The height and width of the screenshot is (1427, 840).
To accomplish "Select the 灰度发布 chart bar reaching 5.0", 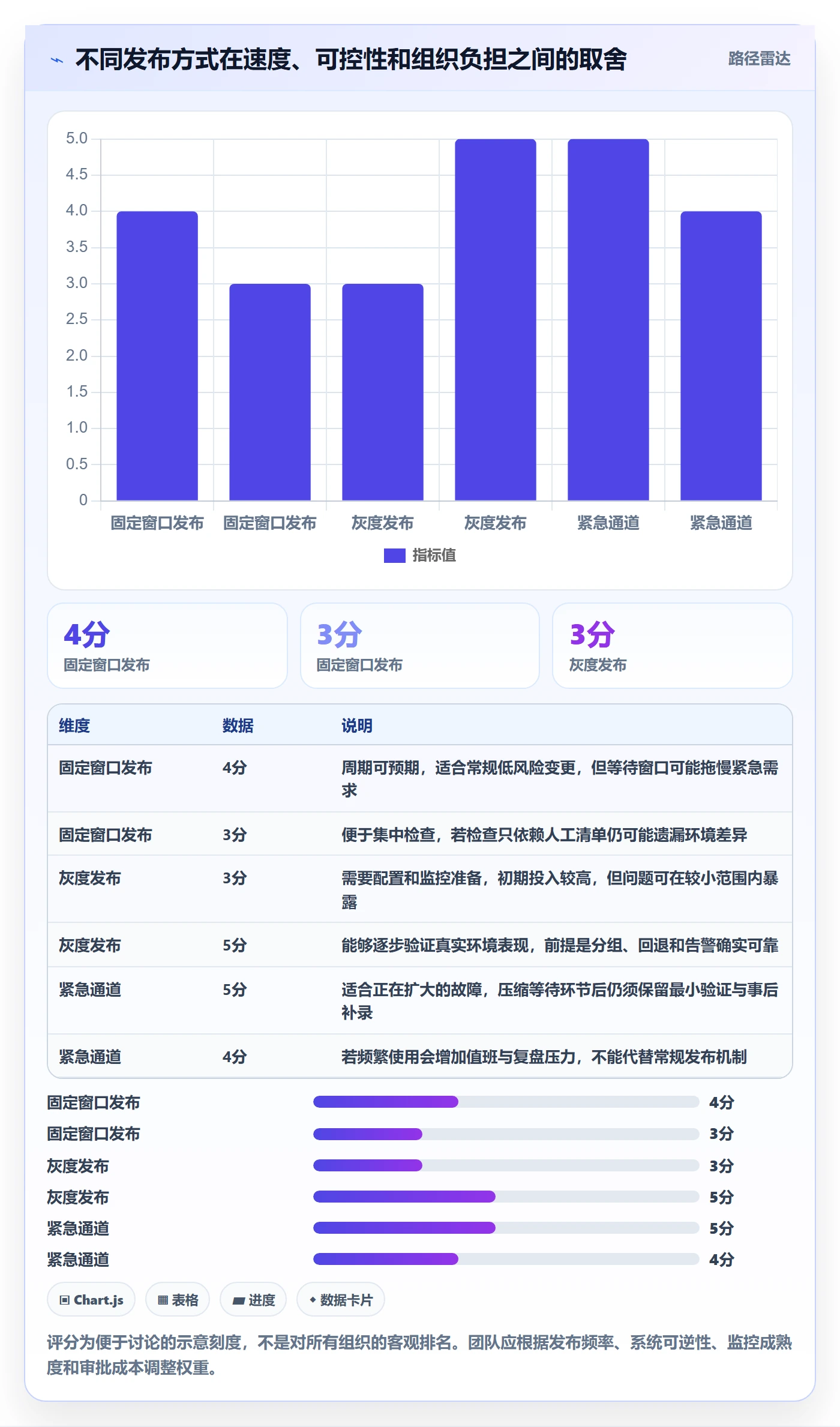I will pyautogui.click(x=496, y=320).
